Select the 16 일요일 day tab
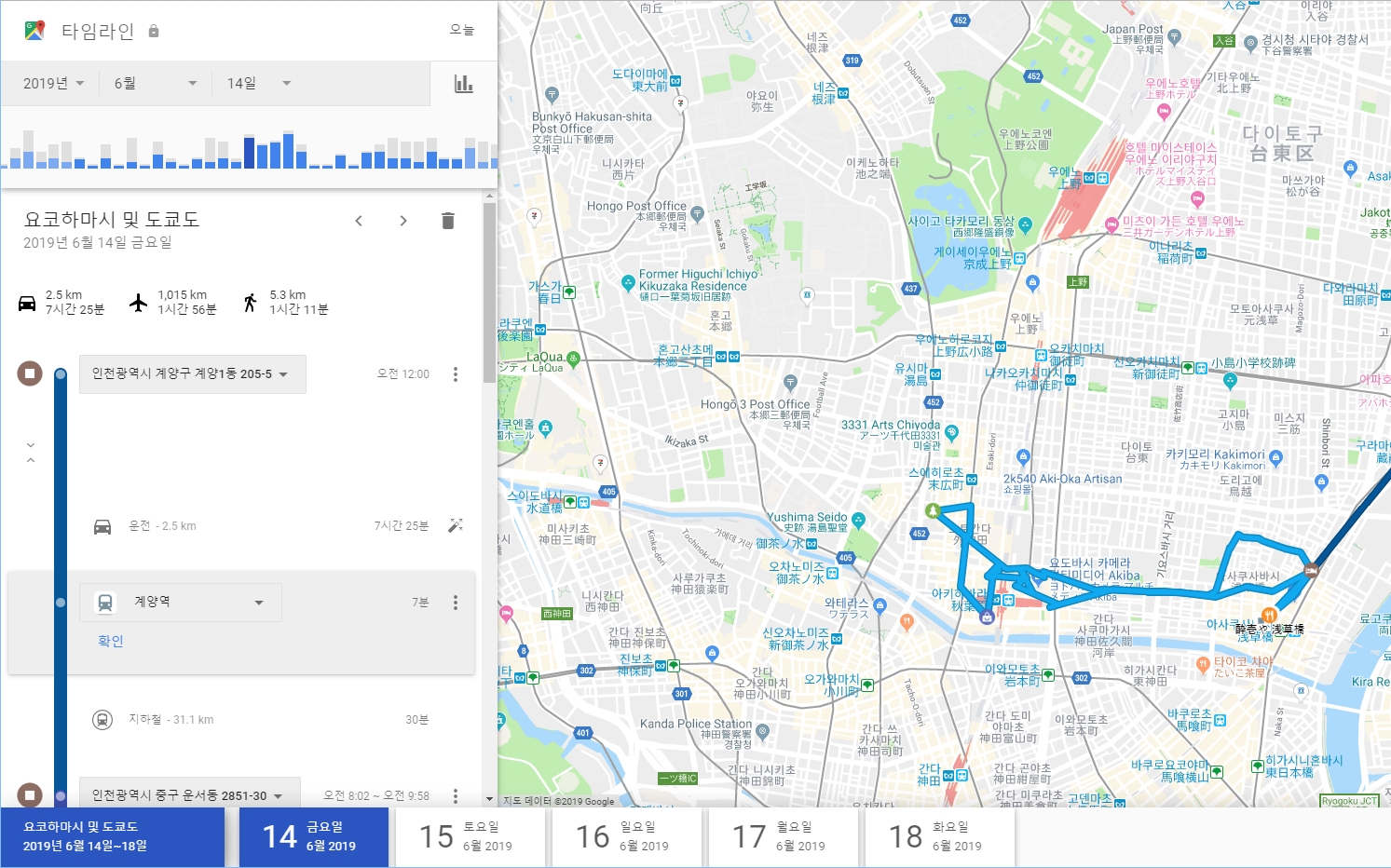 (627, 837)
